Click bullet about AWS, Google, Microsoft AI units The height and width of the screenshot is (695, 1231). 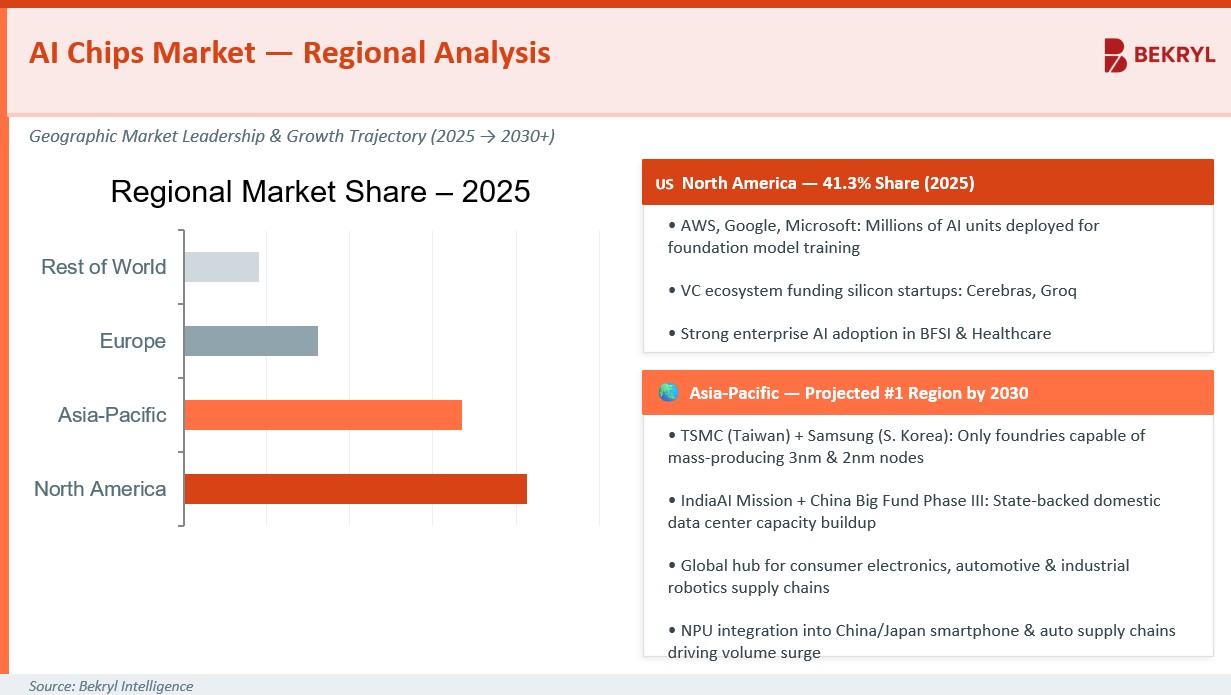[884, 236]
